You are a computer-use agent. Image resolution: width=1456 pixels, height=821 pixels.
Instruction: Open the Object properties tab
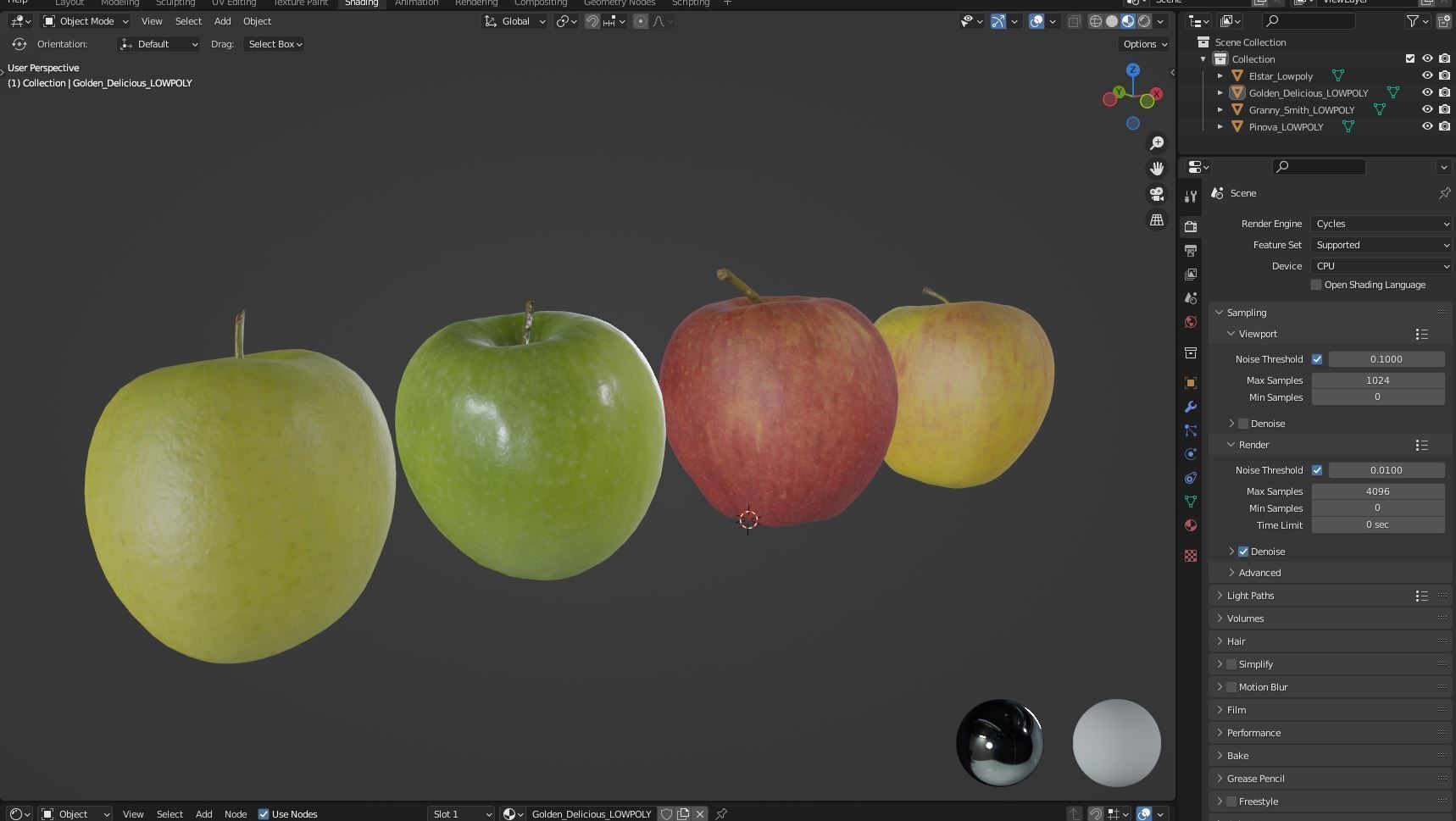click(x=1191, y=382)
